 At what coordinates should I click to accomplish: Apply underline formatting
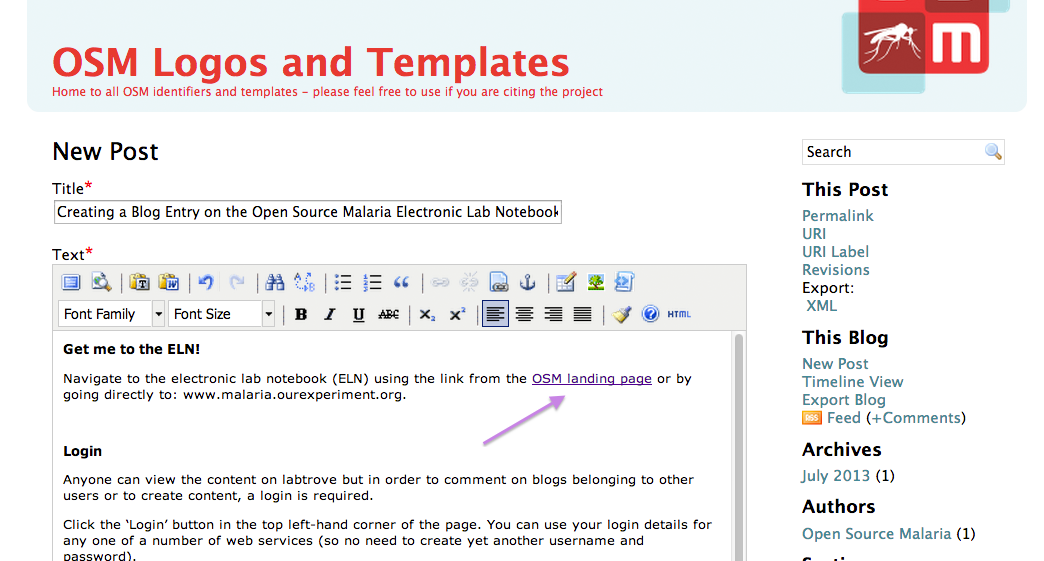click(x=358, y=314)
